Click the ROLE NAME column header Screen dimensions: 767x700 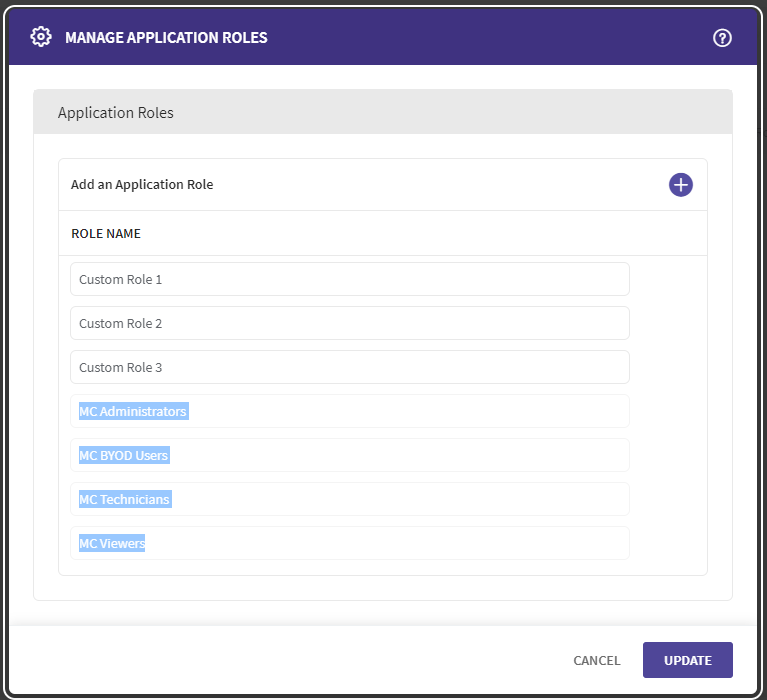point(106,234)
